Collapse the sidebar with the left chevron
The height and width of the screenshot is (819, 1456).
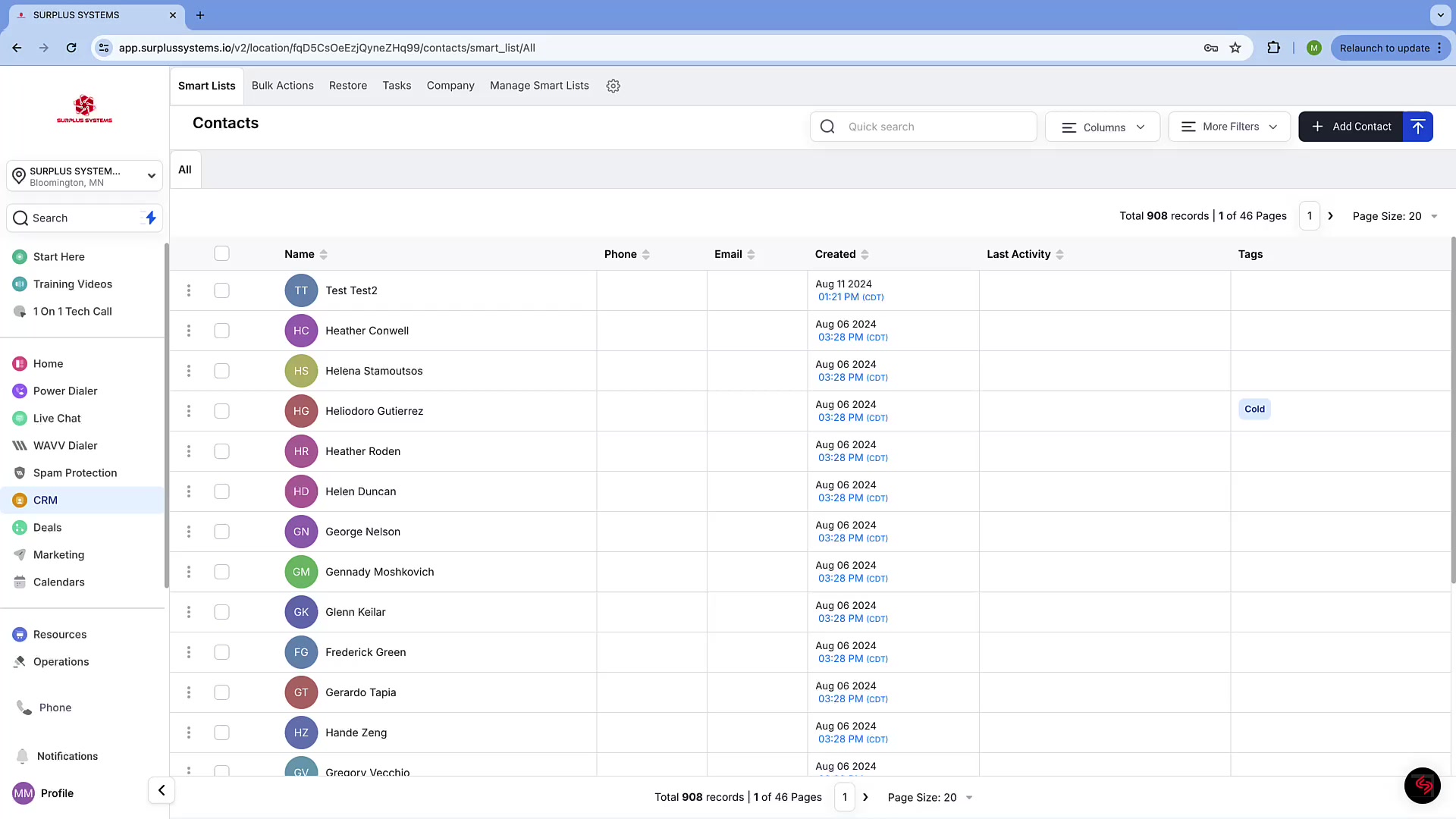pos(162,790)
